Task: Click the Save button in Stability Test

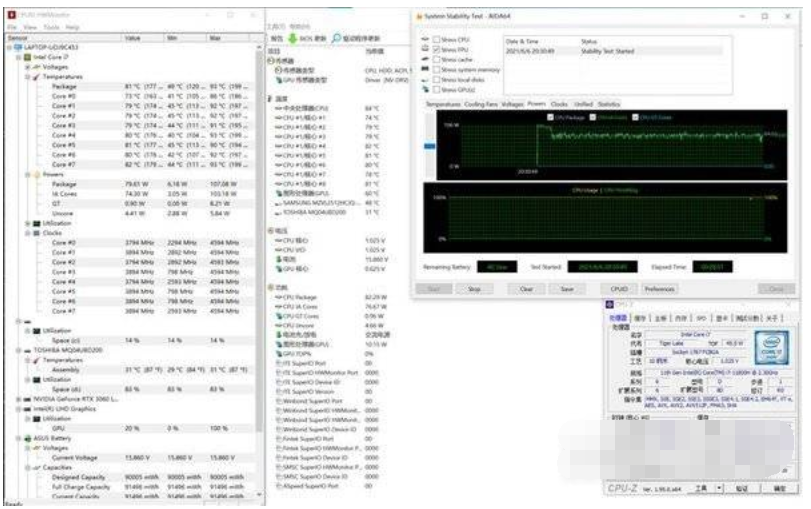Action: point(567,289)
